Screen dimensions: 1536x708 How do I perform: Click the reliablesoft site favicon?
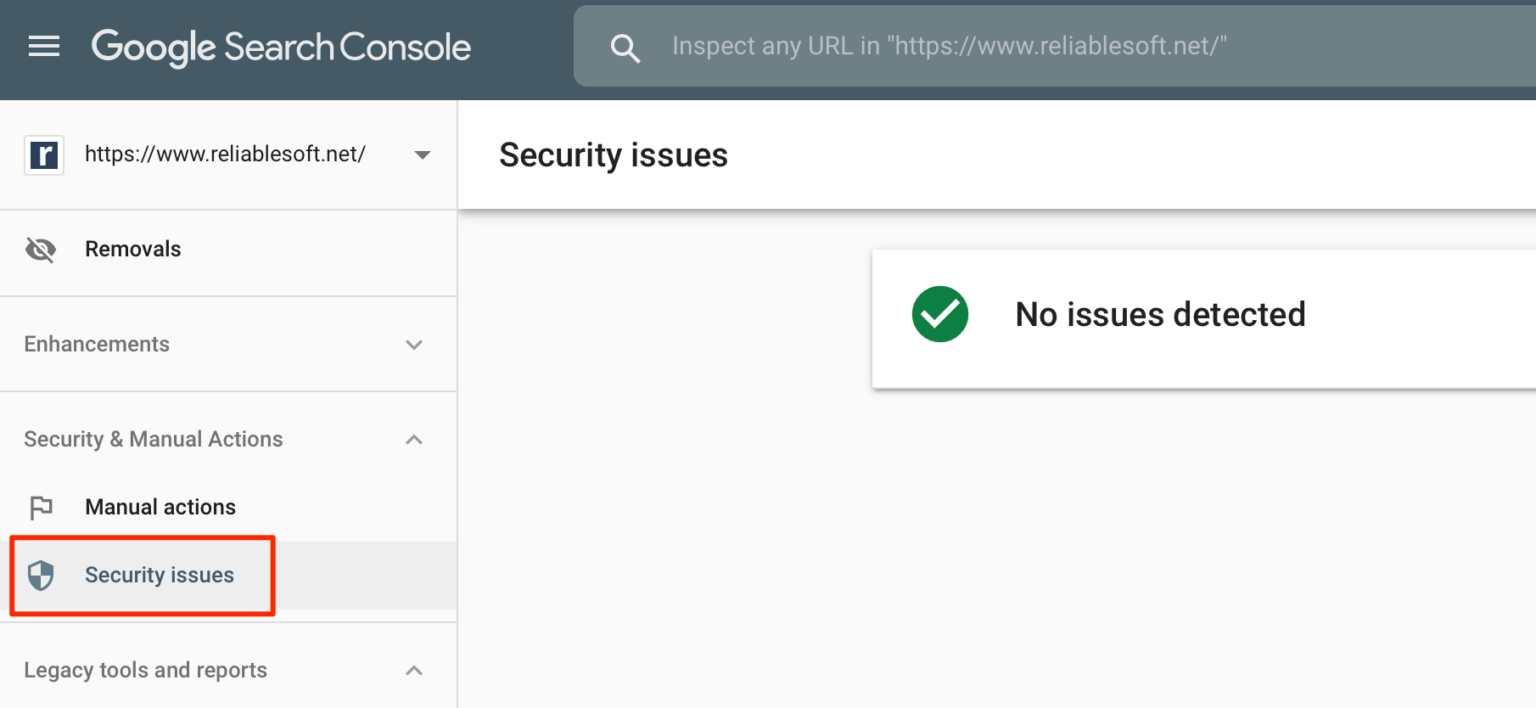[43, 154]
